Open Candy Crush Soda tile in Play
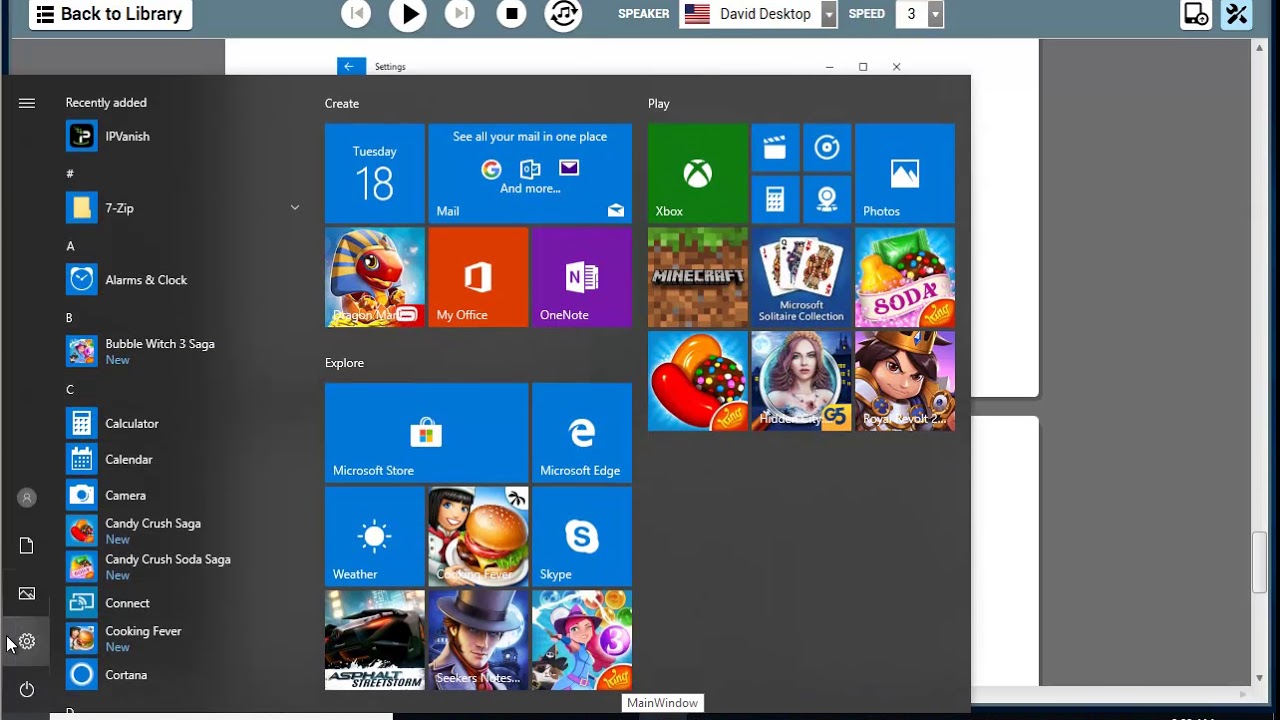 coord(905,277)
